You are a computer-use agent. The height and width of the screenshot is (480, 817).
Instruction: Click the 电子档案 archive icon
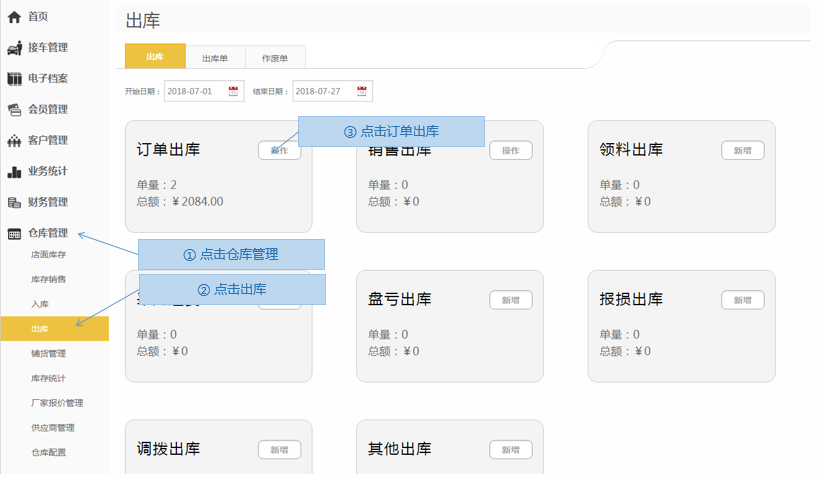(14, 79)
